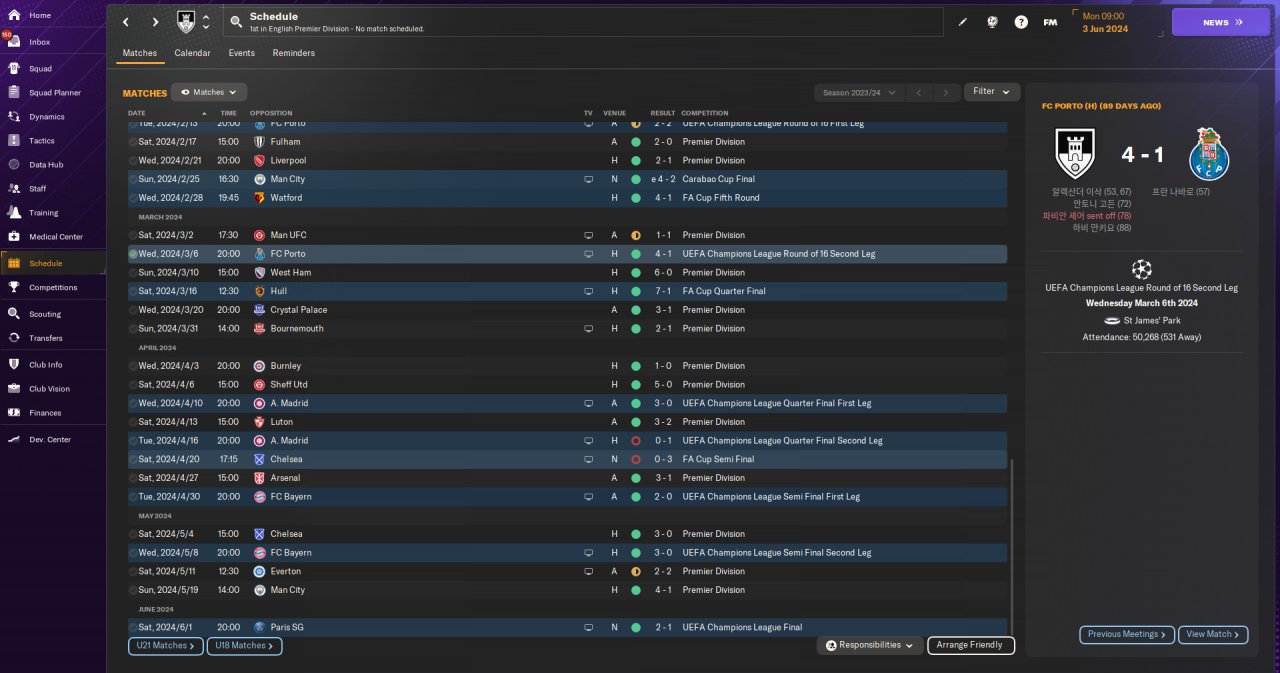Open Dev. Center sidebar icon

click(14, 440)
